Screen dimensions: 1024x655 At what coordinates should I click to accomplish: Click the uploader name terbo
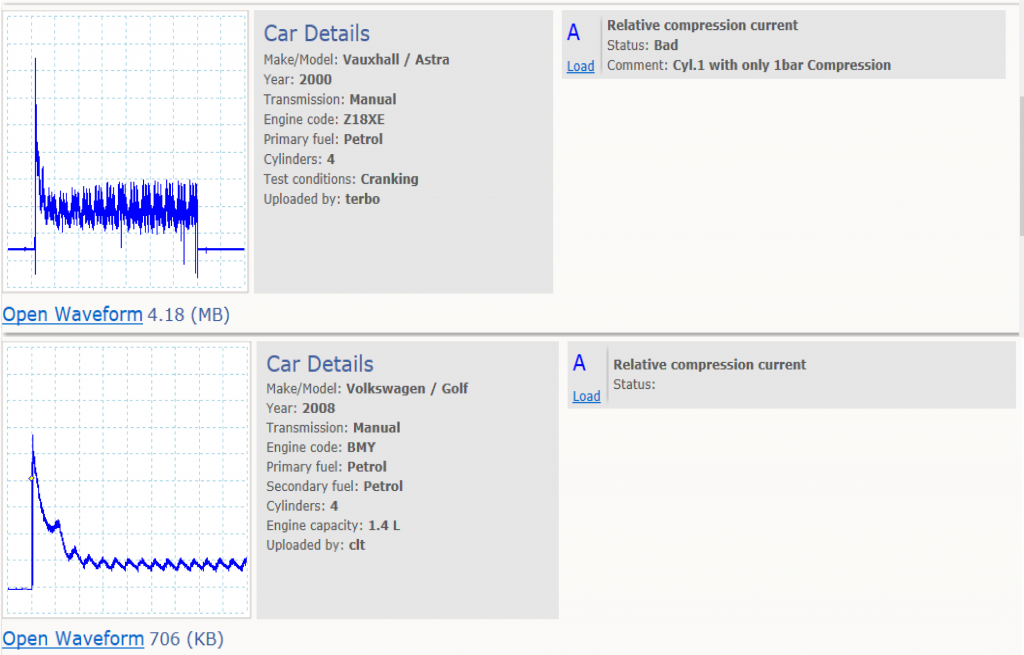(x=362, y=199)
